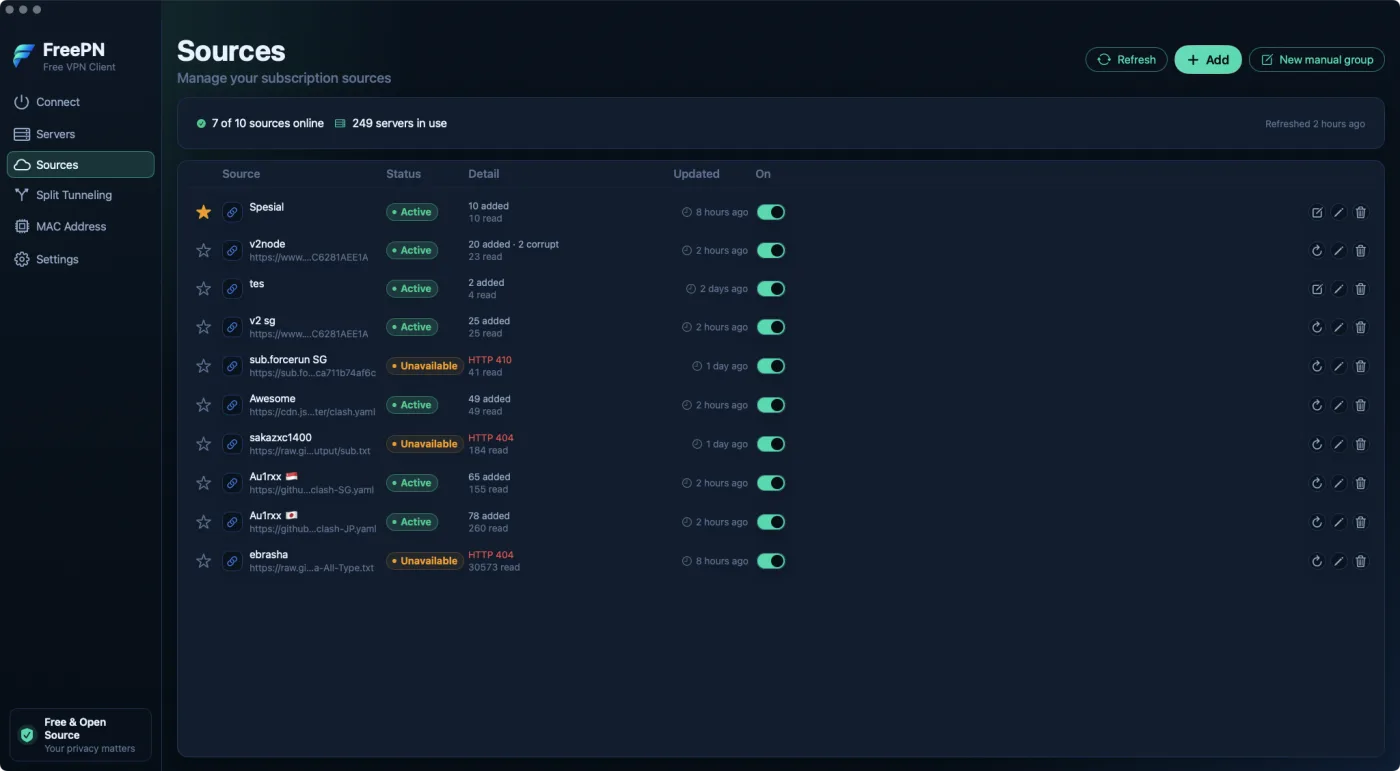Image resolution: width=1400 pixels, height=771 pixels.
Task: Open manual editor for tes row
Action: tap(1317, 289)
